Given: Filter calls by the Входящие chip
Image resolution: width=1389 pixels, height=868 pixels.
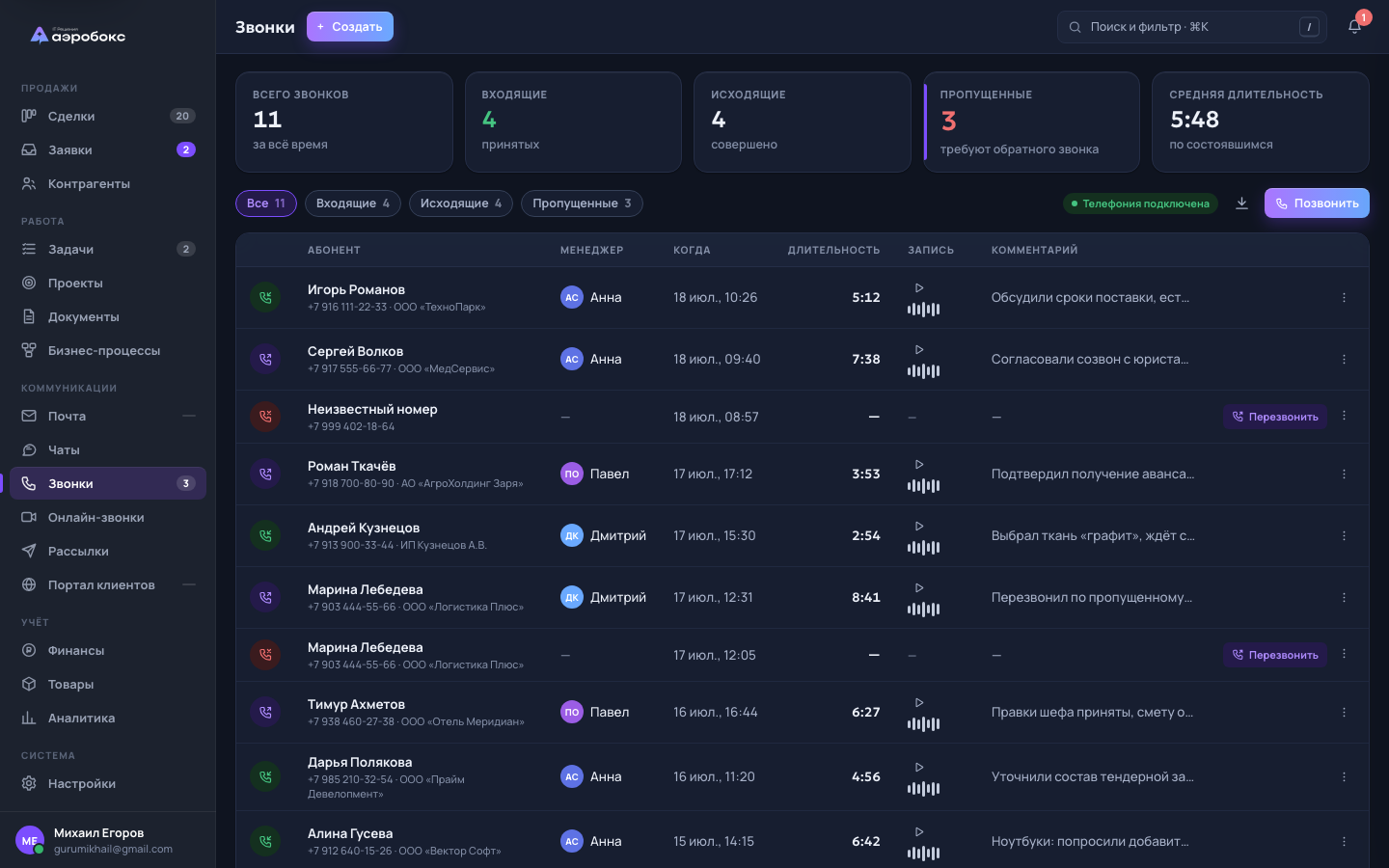Looking at the screenshot, I should pyautogui.click(x=352, y=203).
